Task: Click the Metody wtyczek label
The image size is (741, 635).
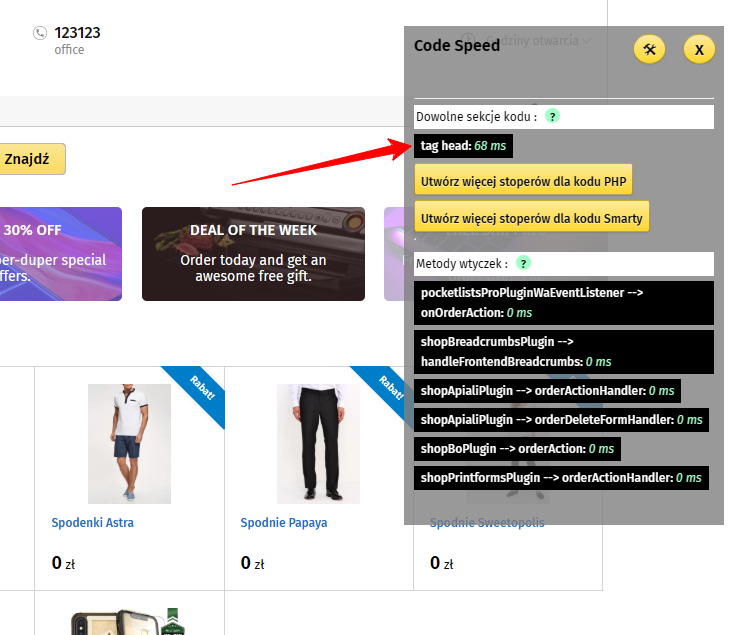Action: [462, 264]
